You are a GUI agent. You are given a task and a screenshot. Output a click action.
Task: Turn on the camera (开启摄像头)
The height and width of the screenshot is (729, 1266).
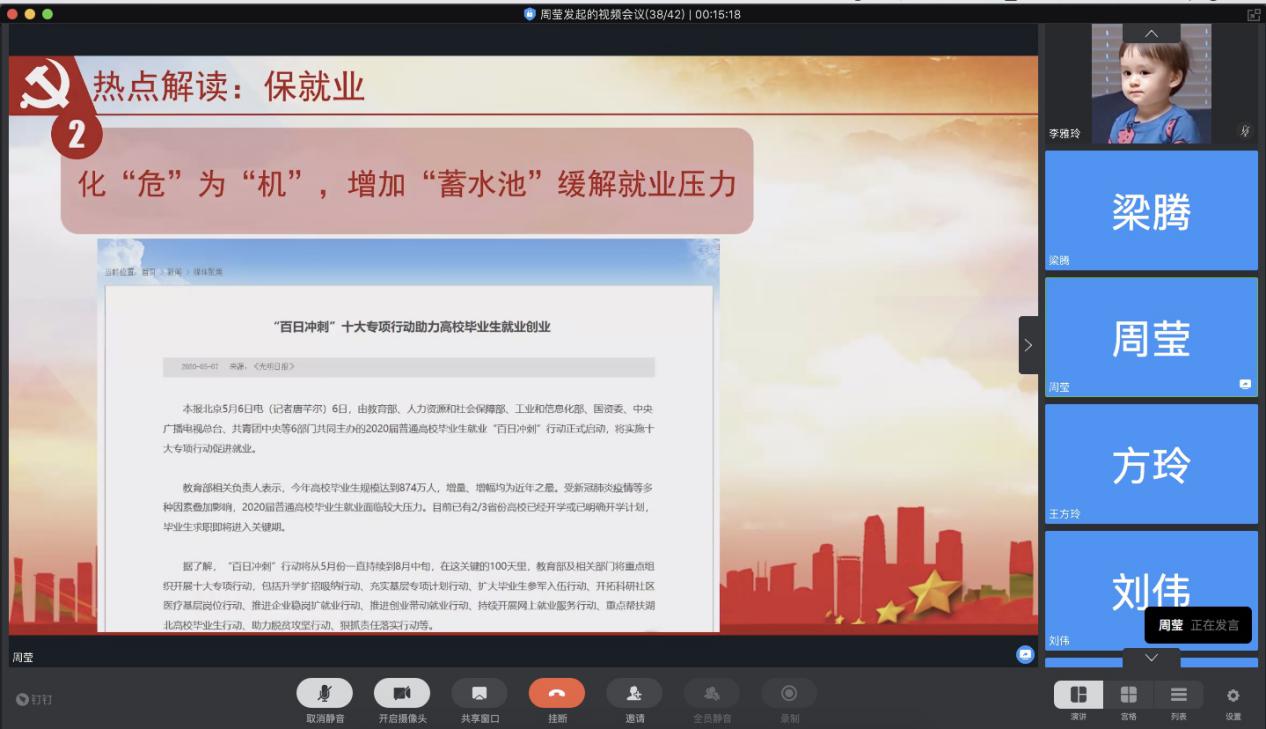pyautogui.click(x=401, y=694)
